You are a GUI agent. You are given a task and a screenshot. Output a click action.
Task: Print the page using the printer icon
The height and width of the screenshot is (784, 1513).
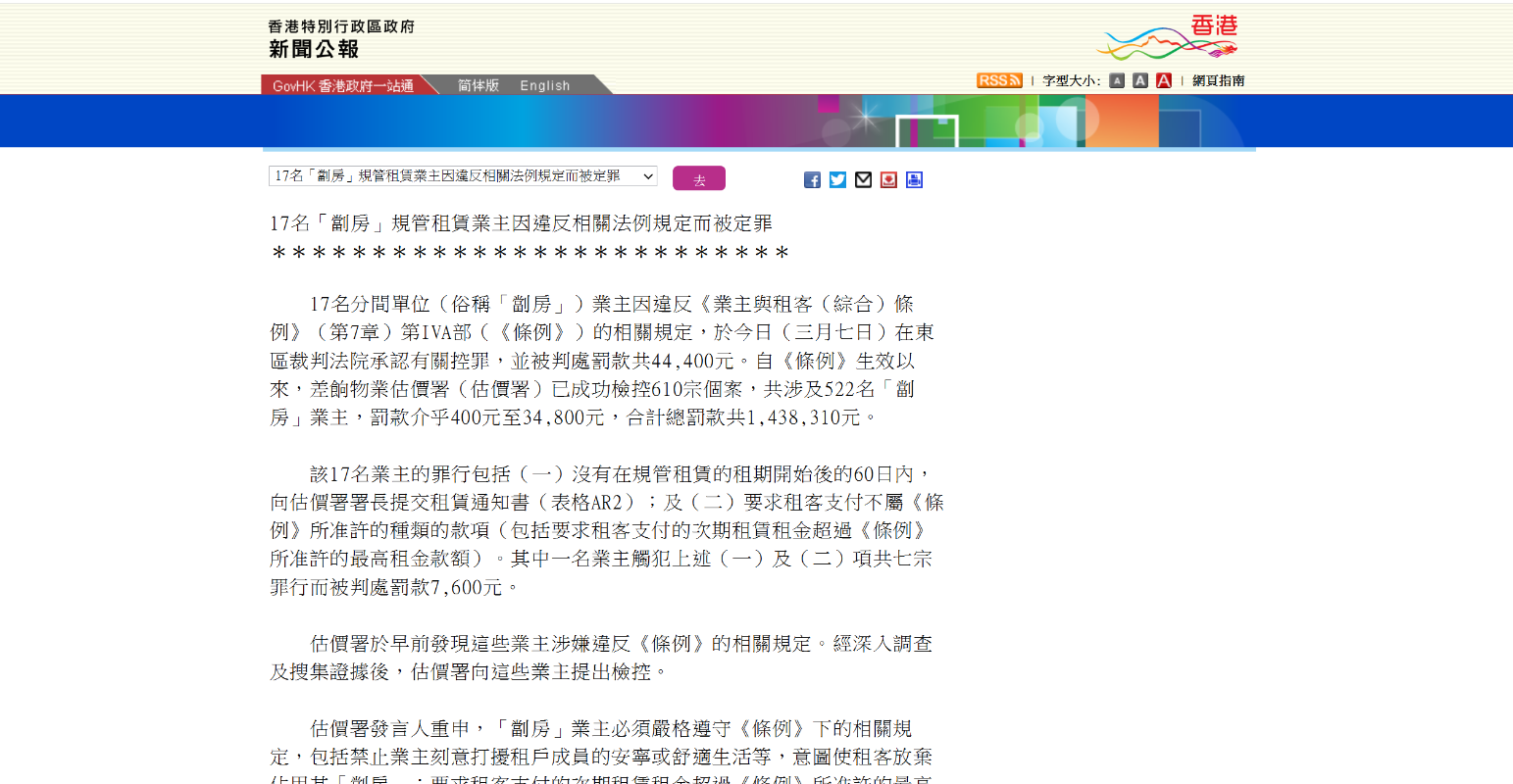pyautogui.click(x=914, y=179)
